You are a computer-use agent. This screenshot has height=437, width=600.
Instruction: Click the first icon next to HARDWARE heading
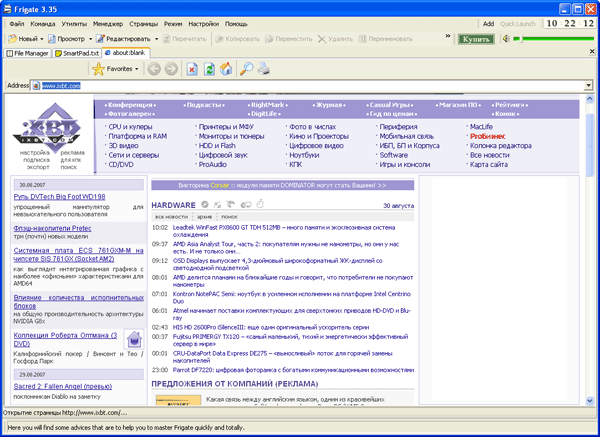[x=205, y=205]
